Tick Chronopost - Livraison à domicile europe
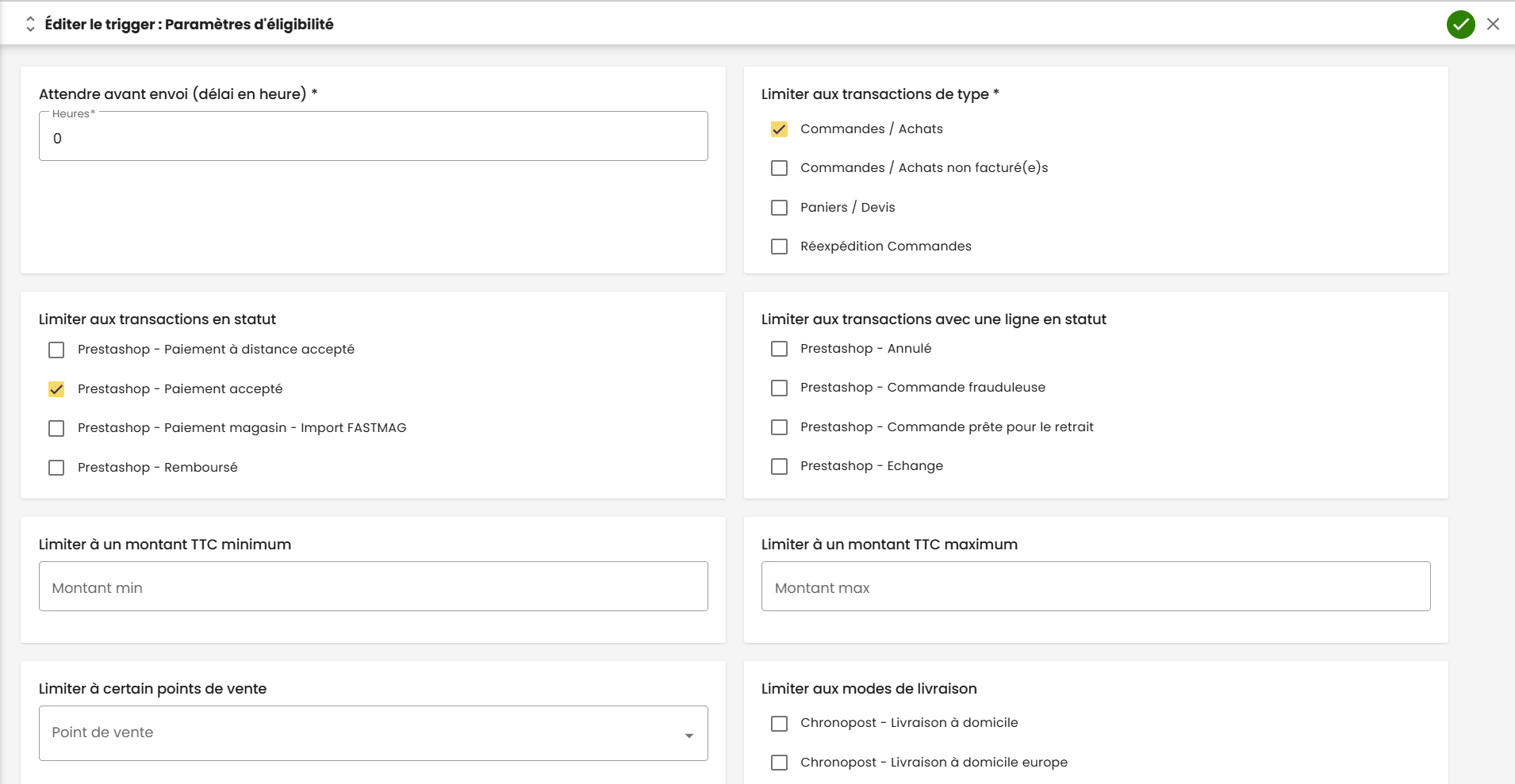Viewport: 1515px width, 784px height. (779, 763)
